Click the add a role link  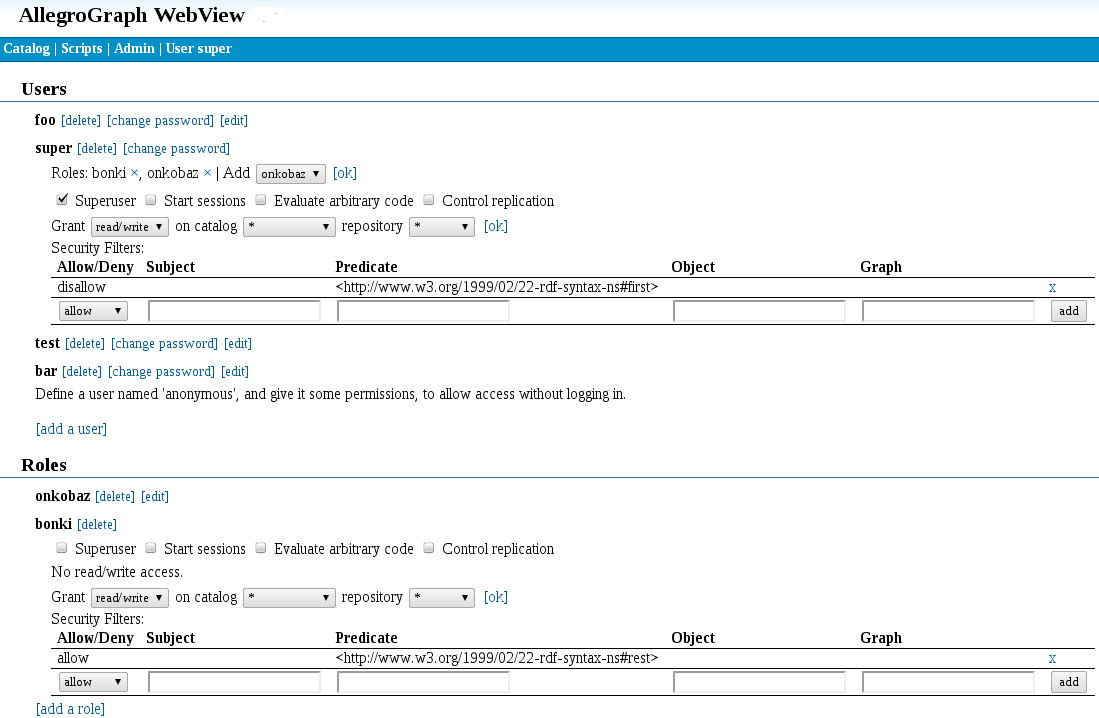(70, 708)
